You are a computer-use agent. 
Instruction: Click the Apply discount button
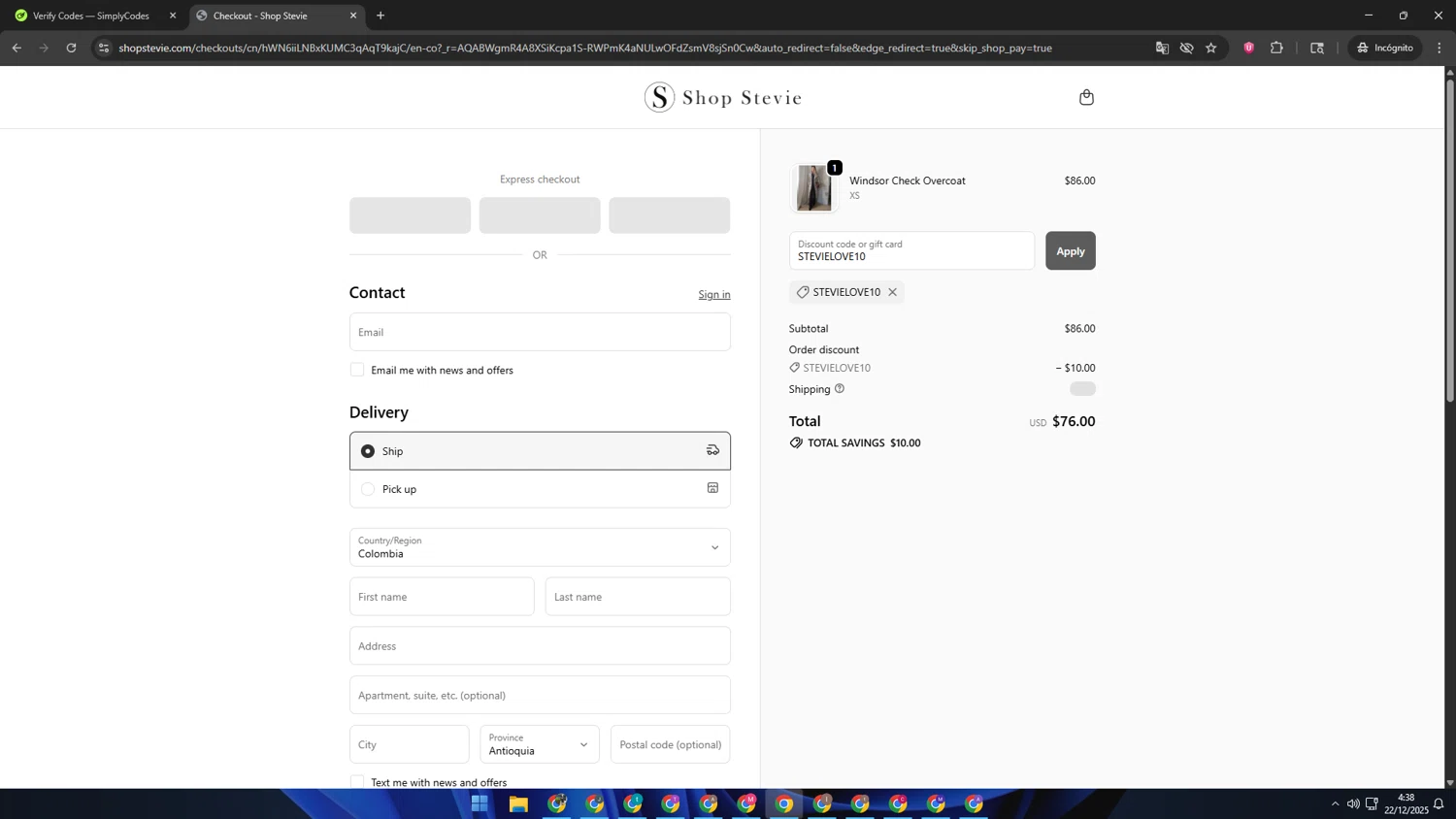[1070, 250]
